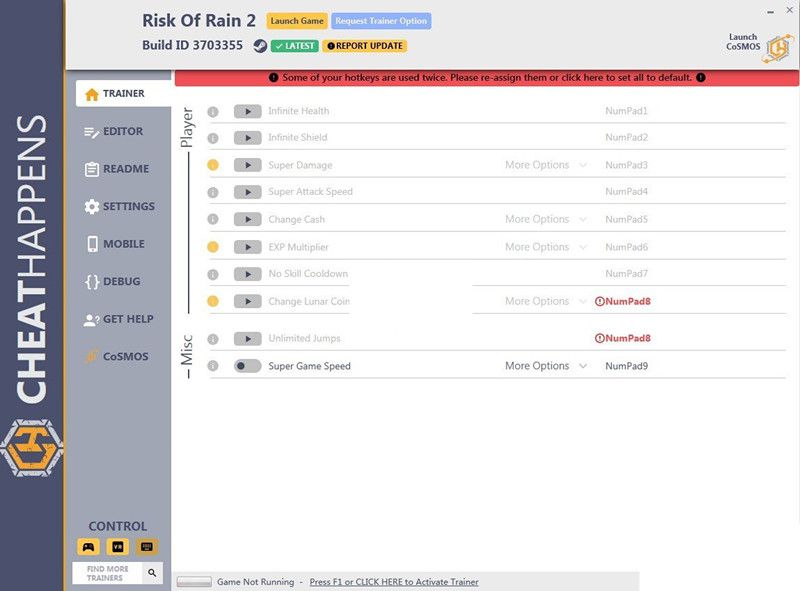
Task: Change the NumPad1 hotkey for Infinite Health
Action: tap(627, 111)
